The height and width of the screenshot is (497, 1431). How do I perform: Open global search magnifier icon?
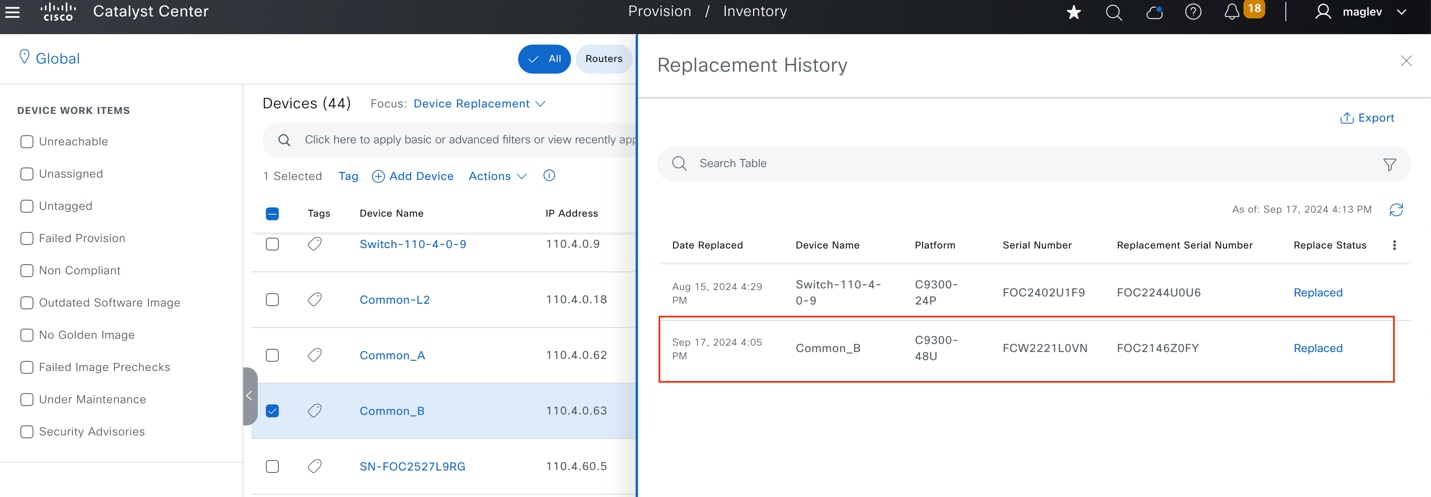click(1113, 12)
